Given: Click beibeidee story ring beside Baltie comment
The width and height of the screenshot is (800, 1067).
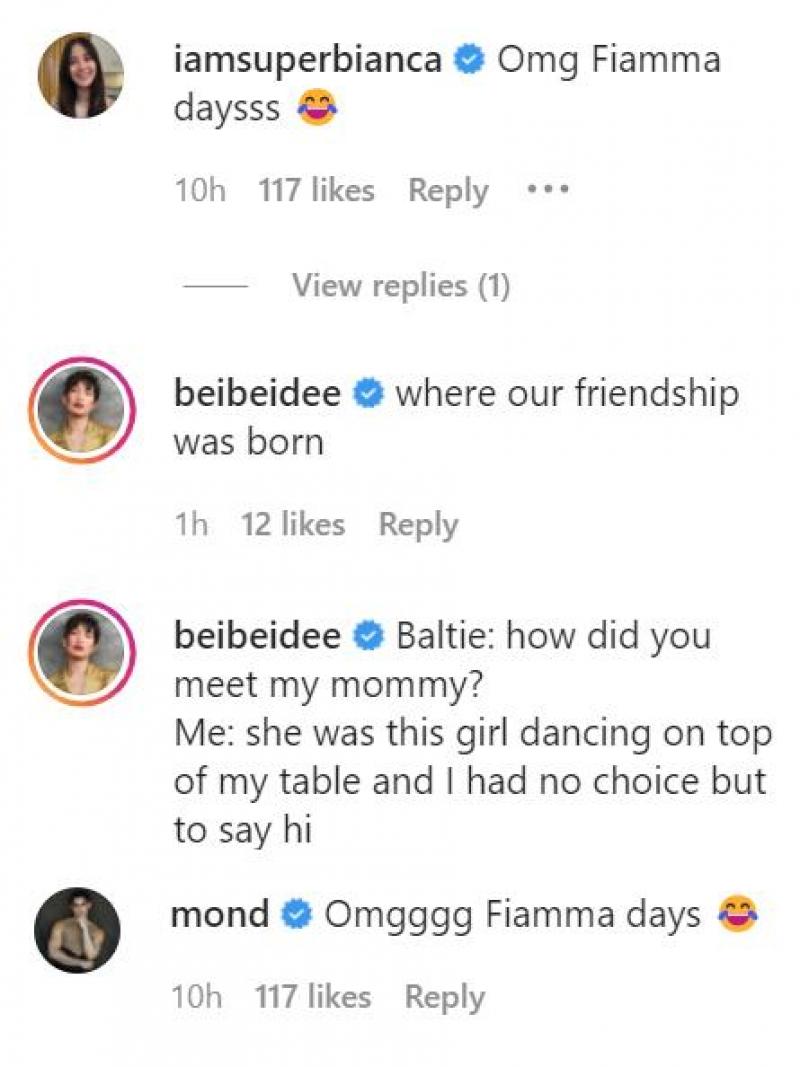Looking at the screenshot, I should (81, 651).
